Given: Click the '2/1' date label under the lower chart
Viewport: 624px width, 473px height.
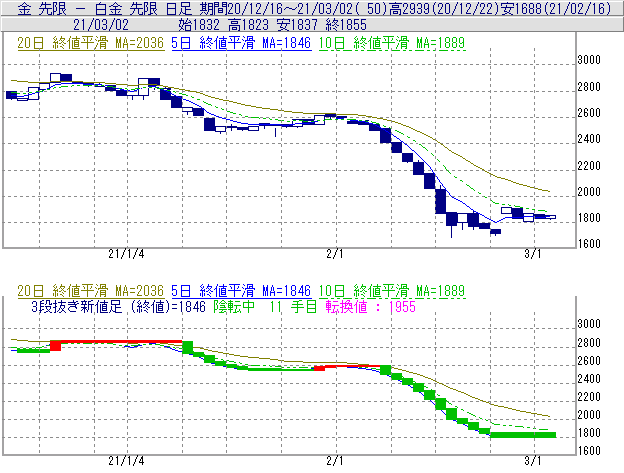Looking at the screenshot, I should click(335, 461).
